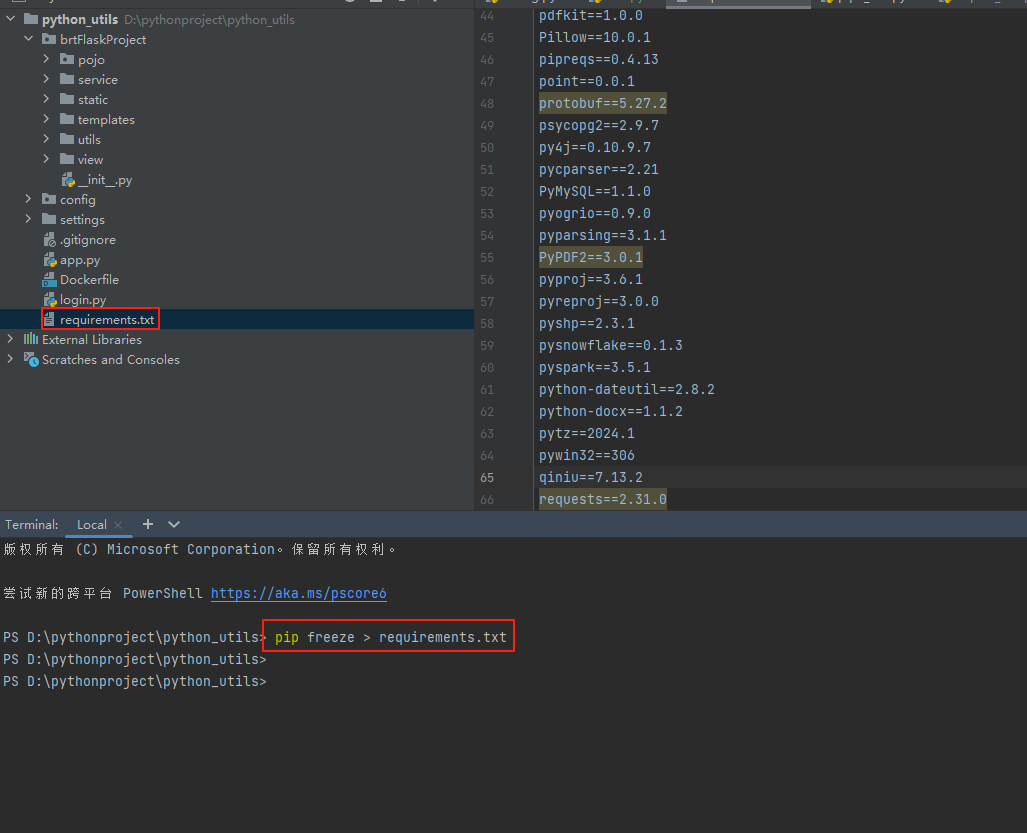Image resolution: width=1027 pixels, height=833 pixels.
Task: Click the Scratches and Consoles icon
Action: click(x=30, y=359)
